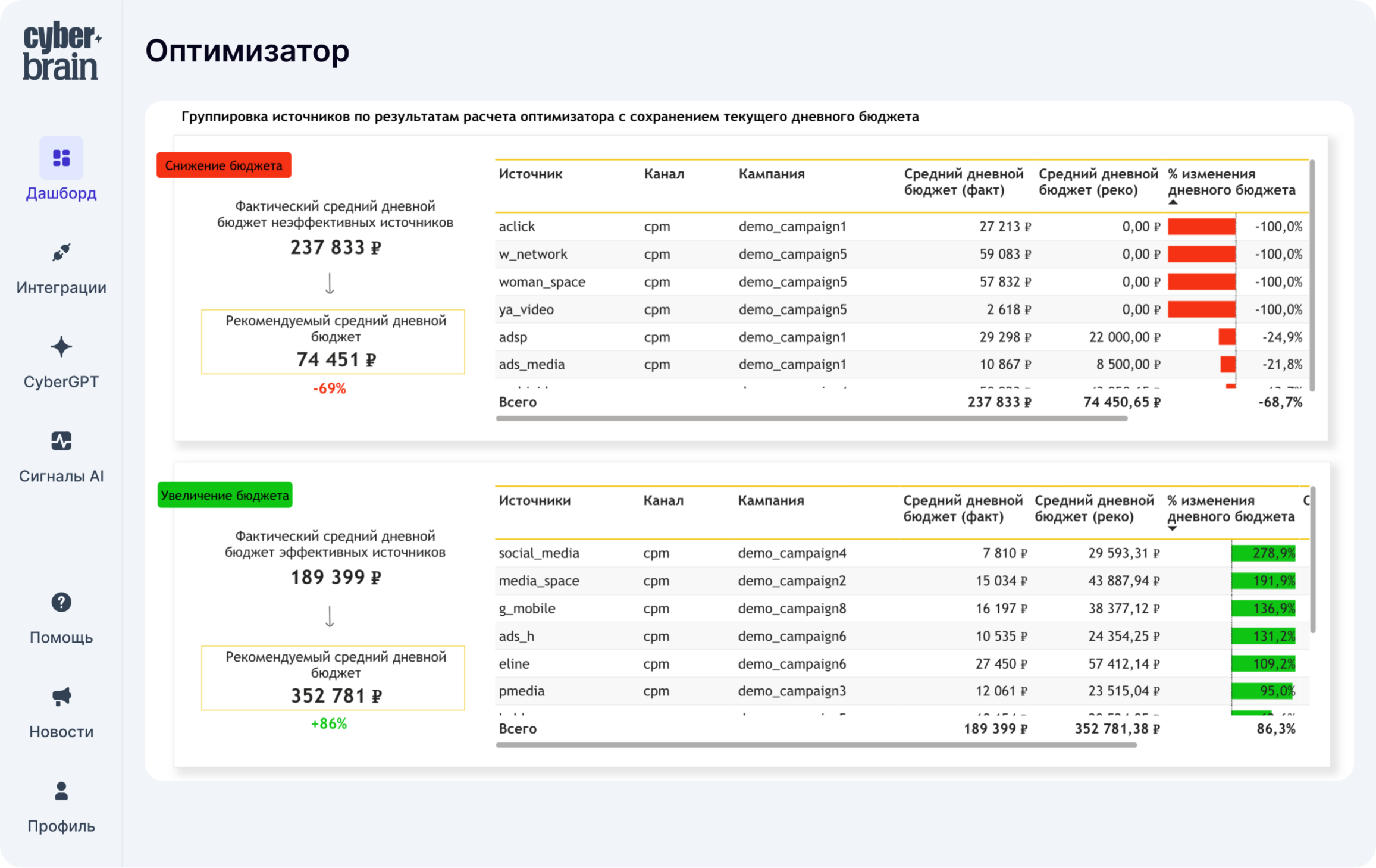This screenshot has width=1376, height=868.
Task: Open the Дашборд grid icon in sidebar
Action: pyautogui.click(x=61, y=158)
